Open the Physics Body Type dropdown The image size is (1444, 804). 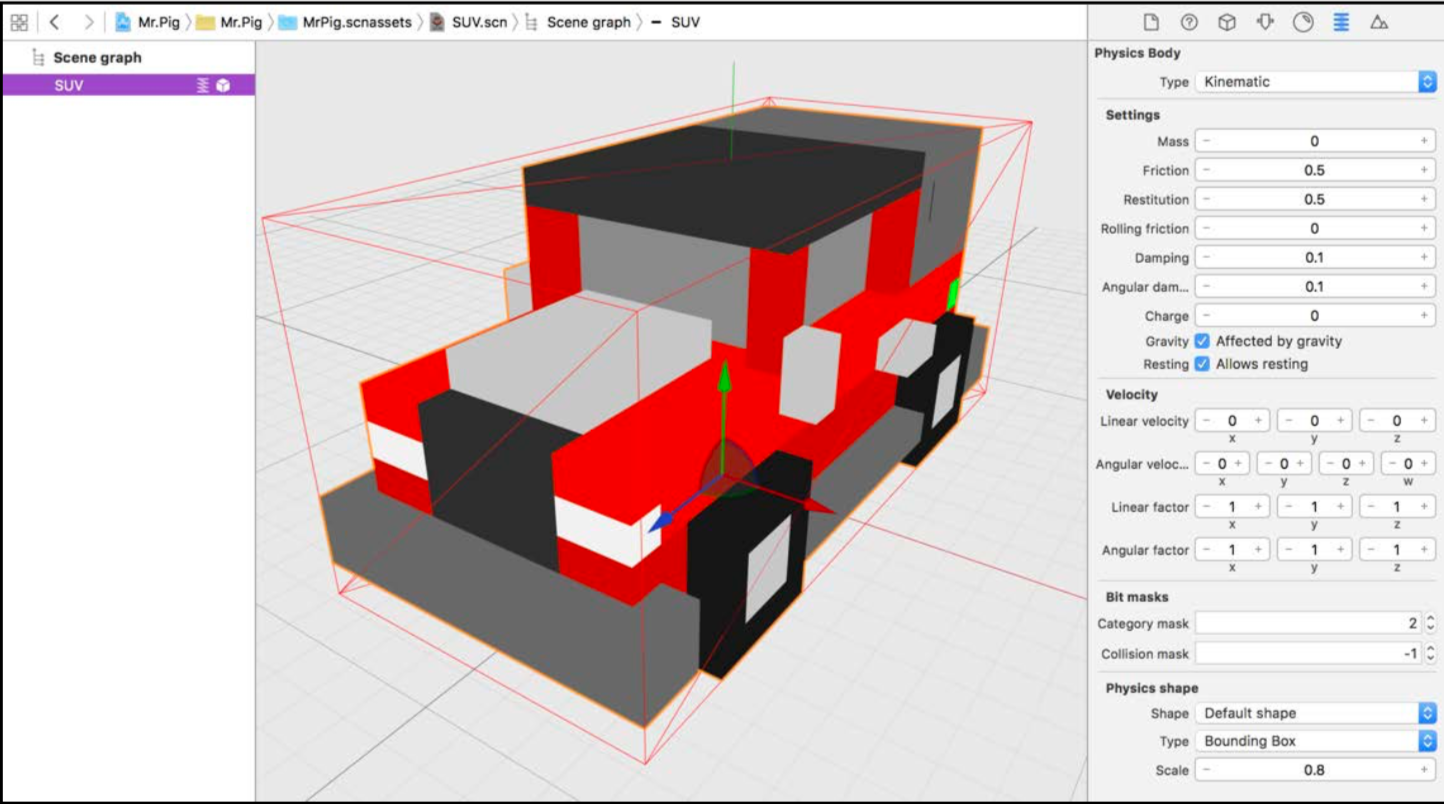pyautogui.click(x=1316, y=82)
